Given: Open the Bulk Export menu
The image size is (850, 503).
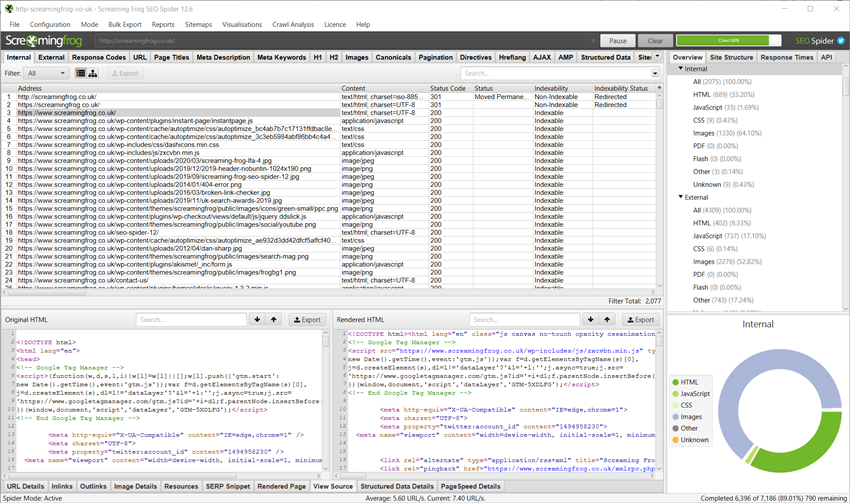Looking at the screenshot, I should 125,24.
